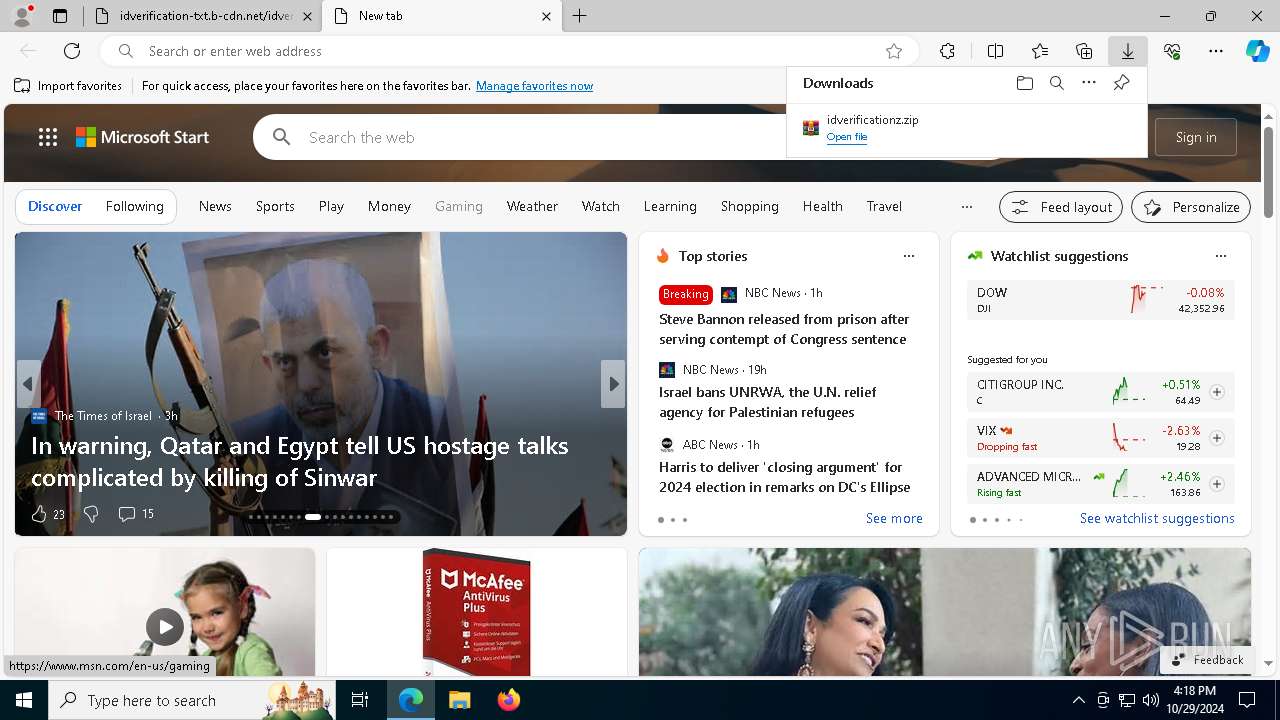Screen dimensions: 1280x720
Task: Click the Feedback button
Action: coord(1207,660)
